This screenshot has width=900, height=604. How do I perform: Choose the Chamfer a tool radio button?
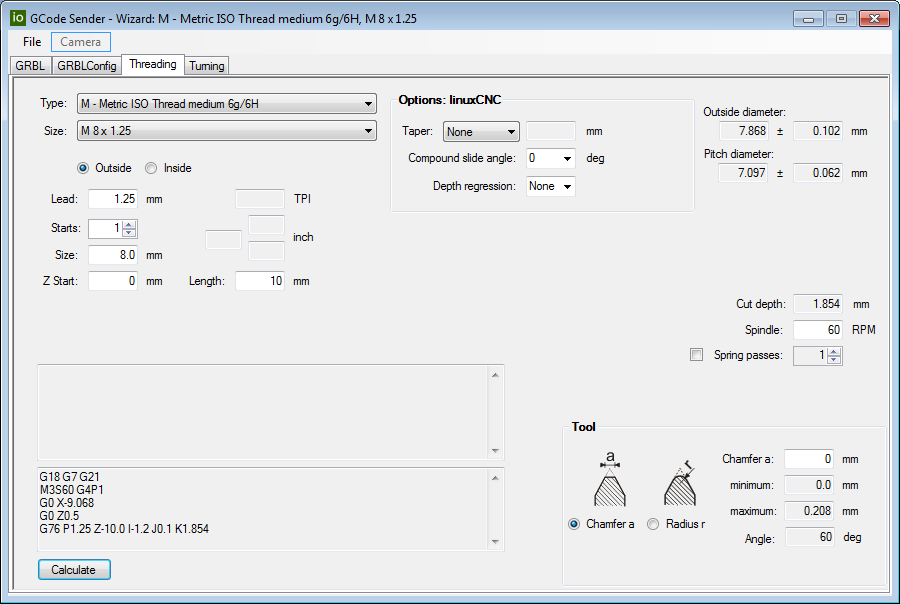point(574,524)
